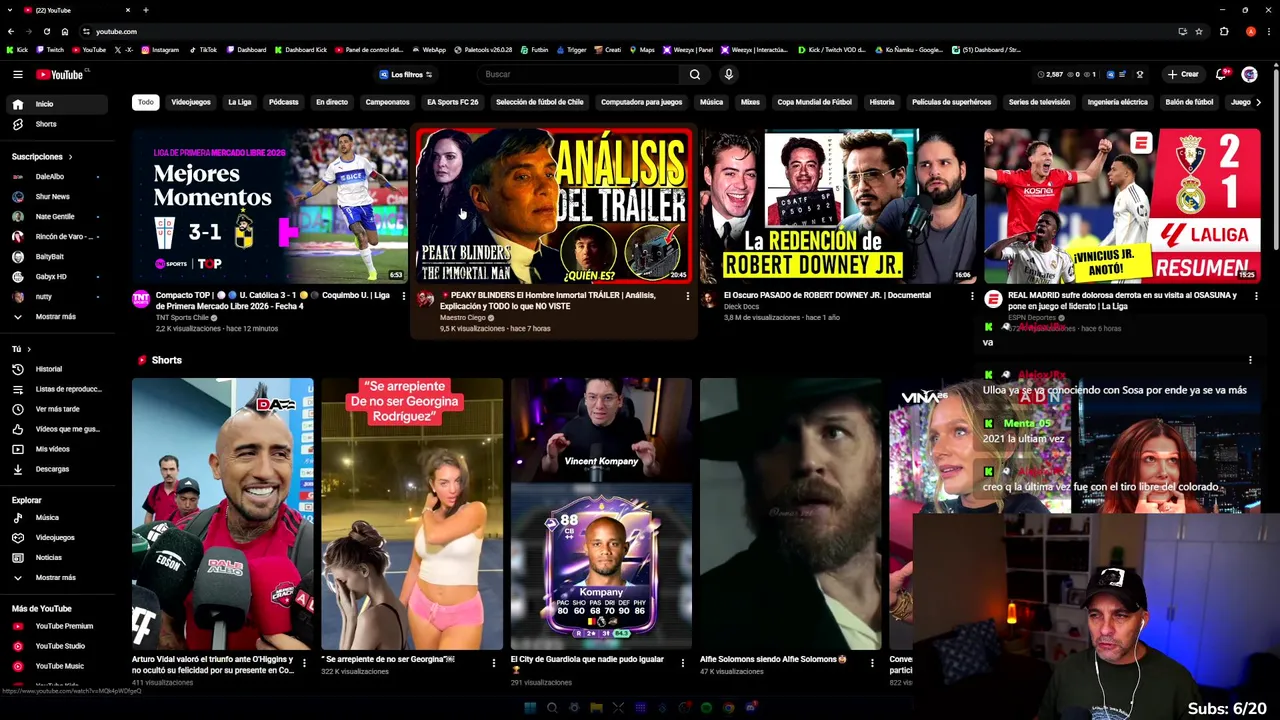1280x720 pixels.
Task: Open Descargas in the sidebar
Action: [x=58, y=469]
